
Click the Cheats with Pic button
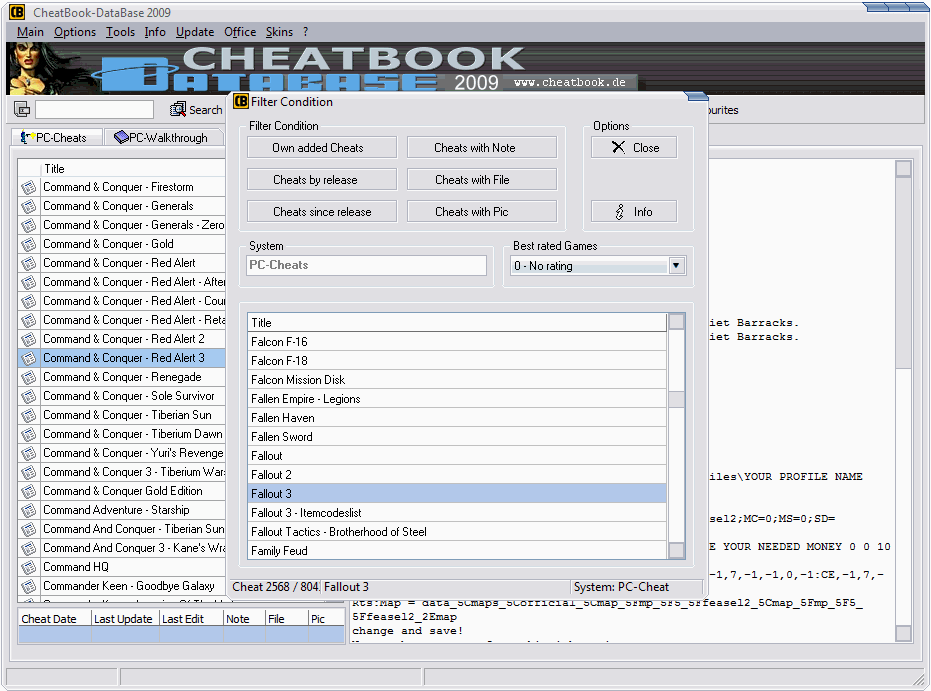click(x=482, y=212)
